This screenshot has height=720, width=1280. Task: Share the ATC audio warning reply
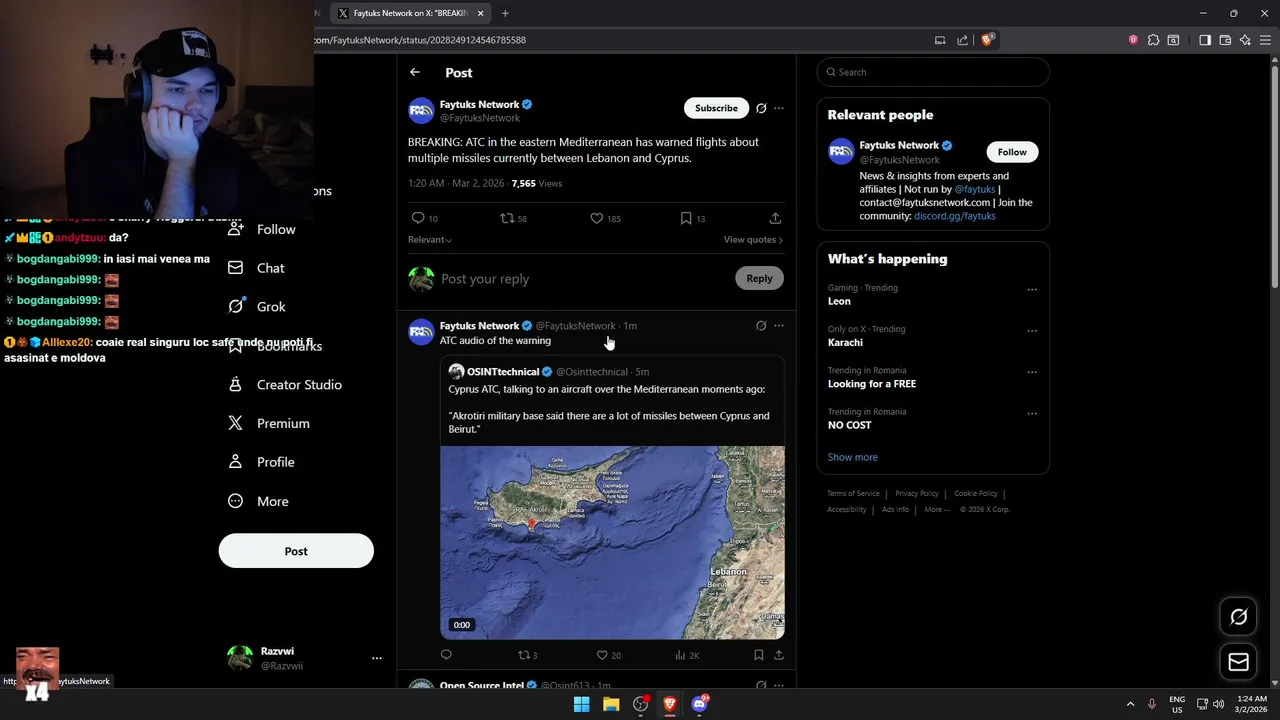(778, 655)
